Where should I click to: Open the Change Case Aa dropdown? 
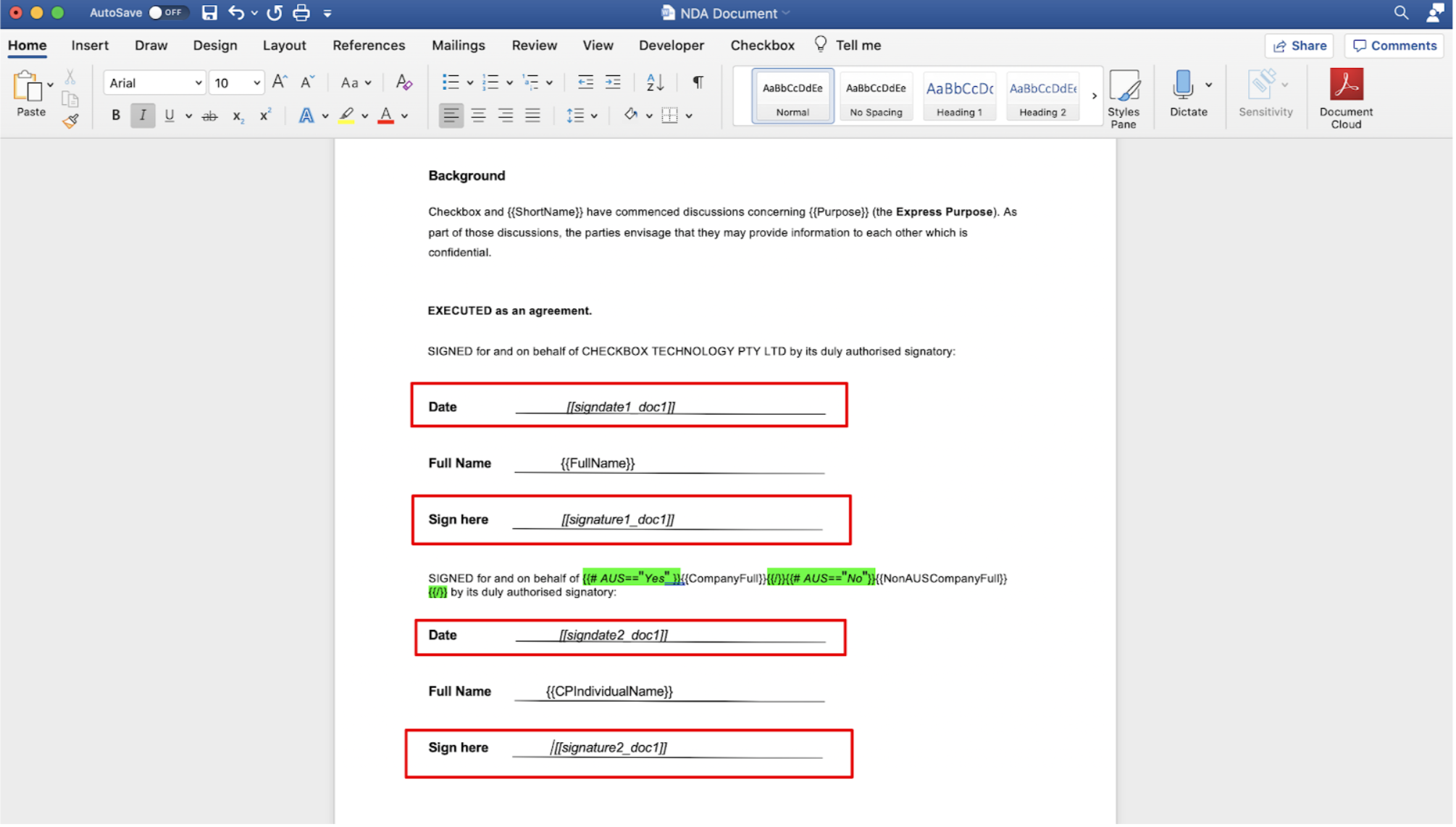coord(356,83)
